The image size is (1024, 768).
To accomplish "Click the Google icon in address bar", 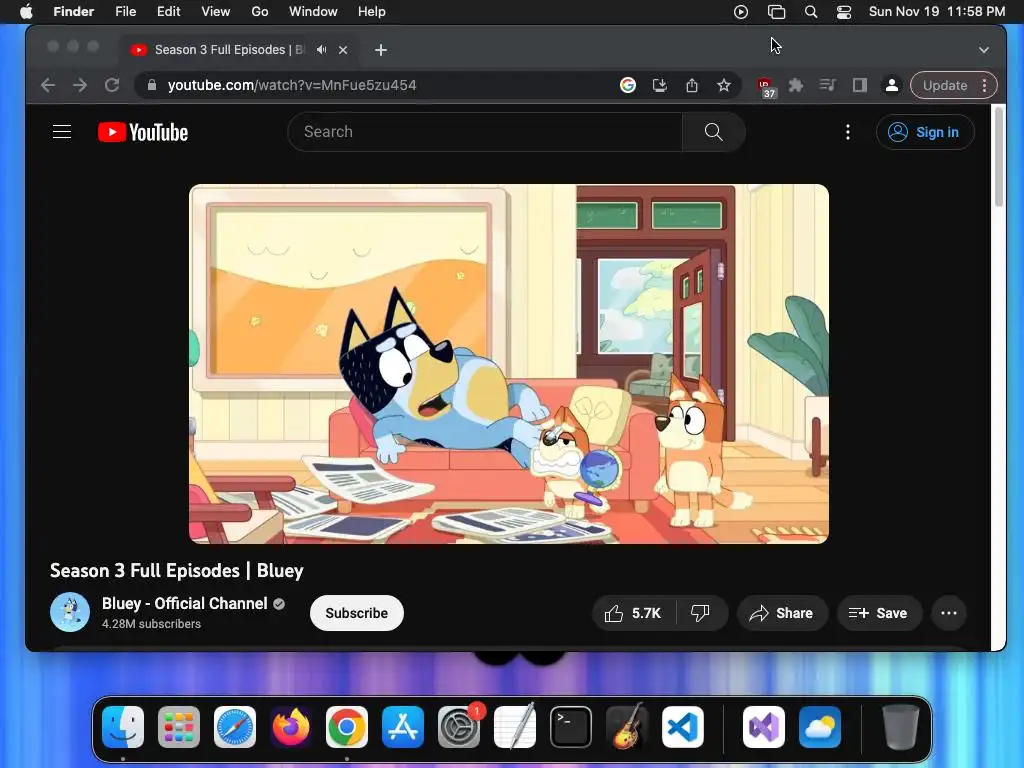I will point(628,85).
